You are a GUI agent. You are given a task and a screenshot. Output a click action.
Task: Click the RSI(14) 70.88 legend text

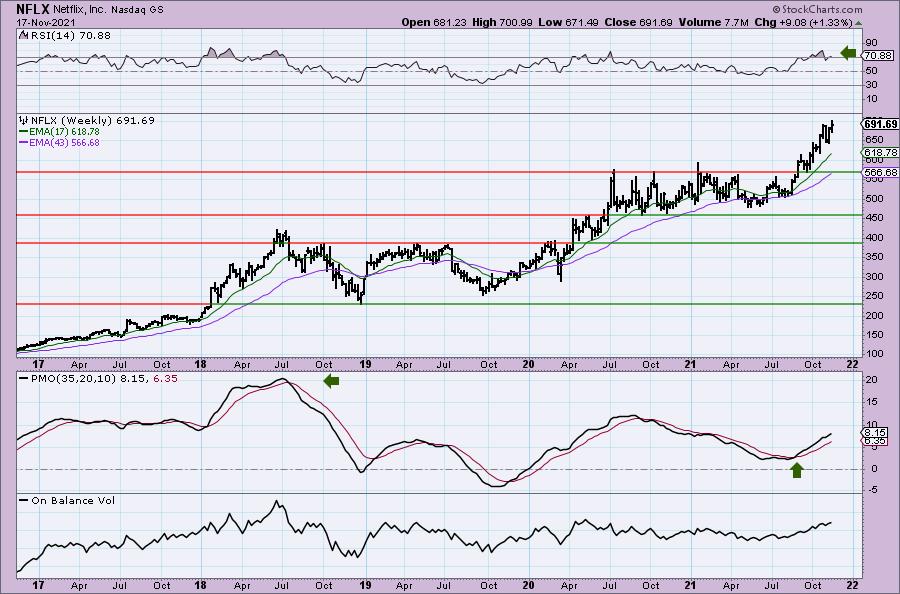click(69, 35)
